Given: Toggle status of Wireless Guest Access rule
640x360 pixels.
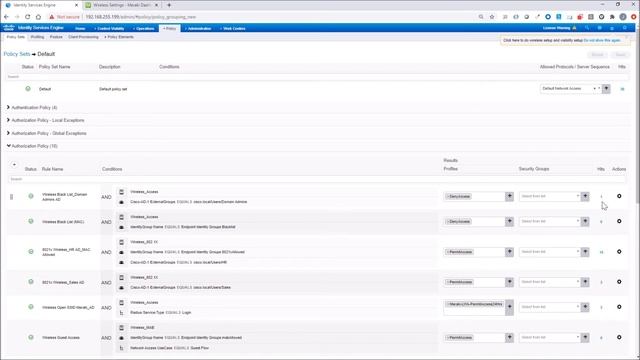Looking at the screenshot, I should [31, 338].
